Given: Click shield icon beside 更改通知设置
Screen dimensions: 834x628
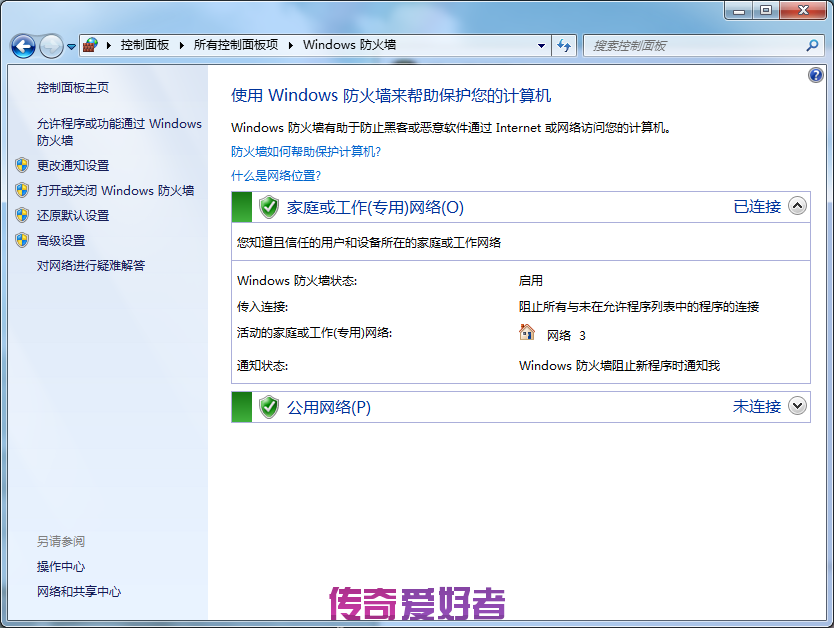Looking at the screenshot, I should pyautogui.click(x=22, y=165).
